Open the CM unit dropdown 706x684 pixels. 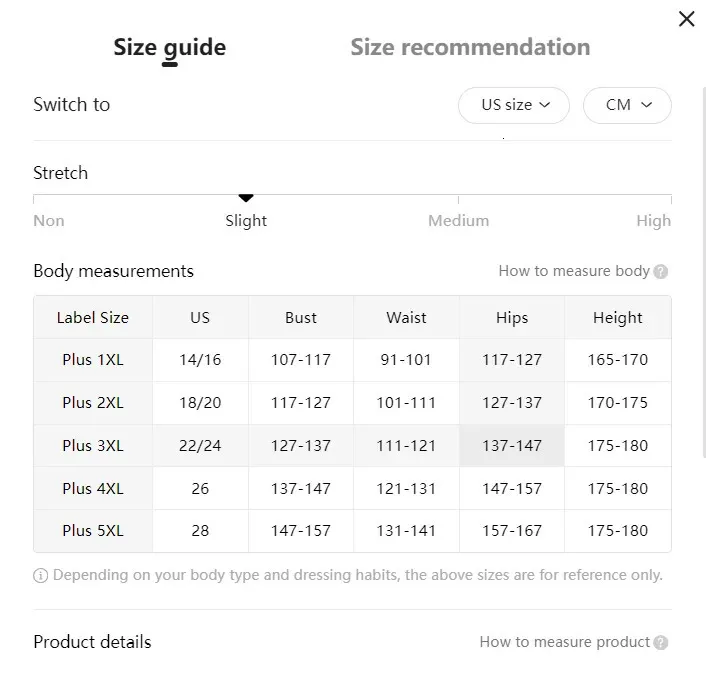point(627,105)
